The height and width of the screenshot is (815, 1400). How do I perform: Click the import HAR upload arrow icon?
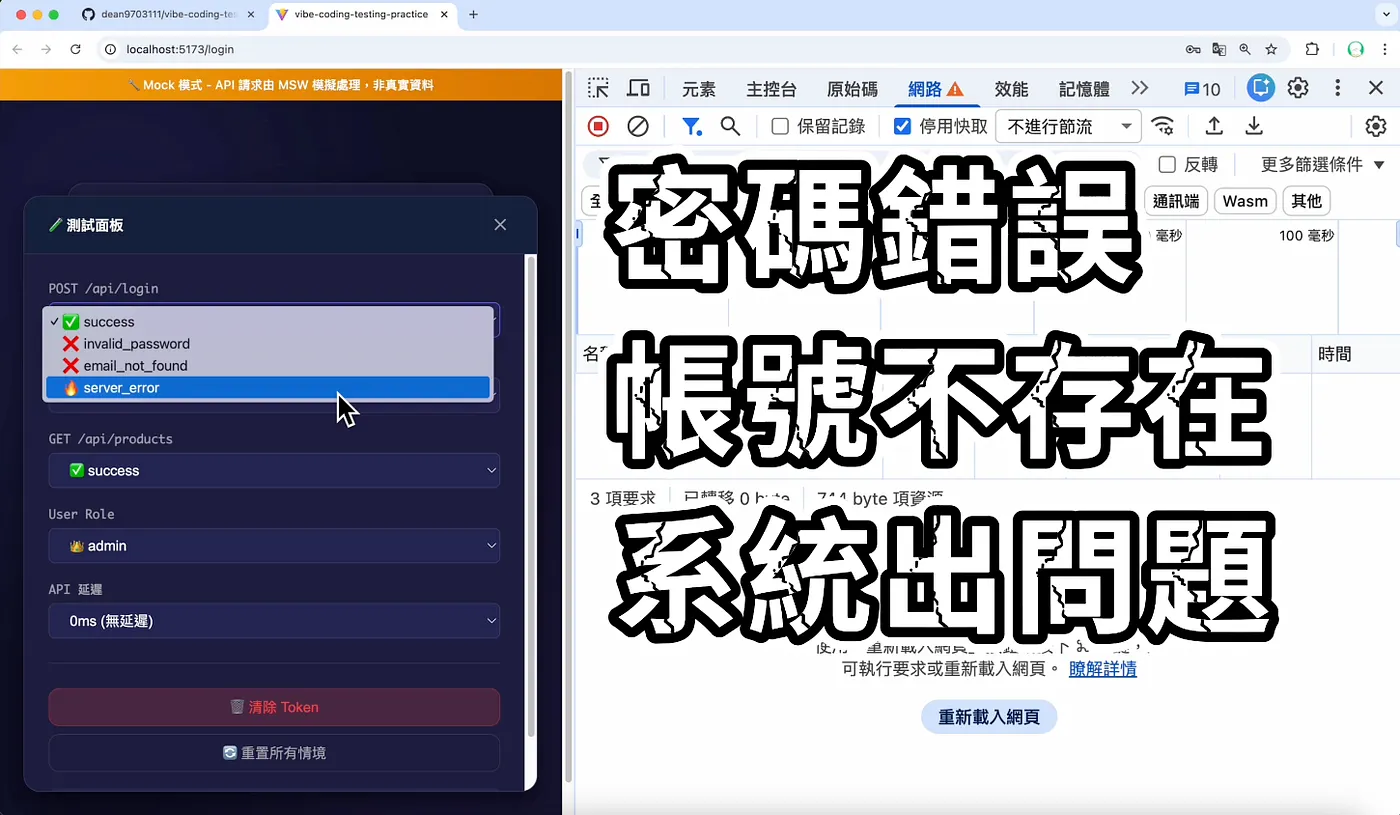1214,126
